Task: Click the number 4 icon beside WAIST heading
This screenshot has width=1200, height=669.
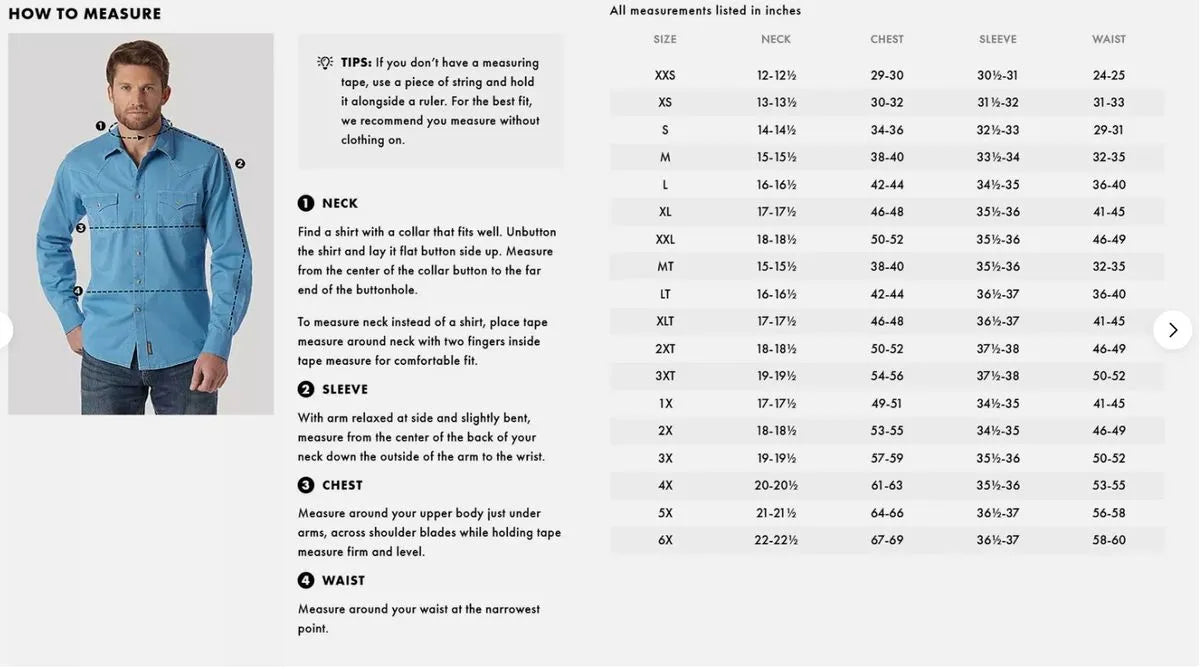Action: 306,580
